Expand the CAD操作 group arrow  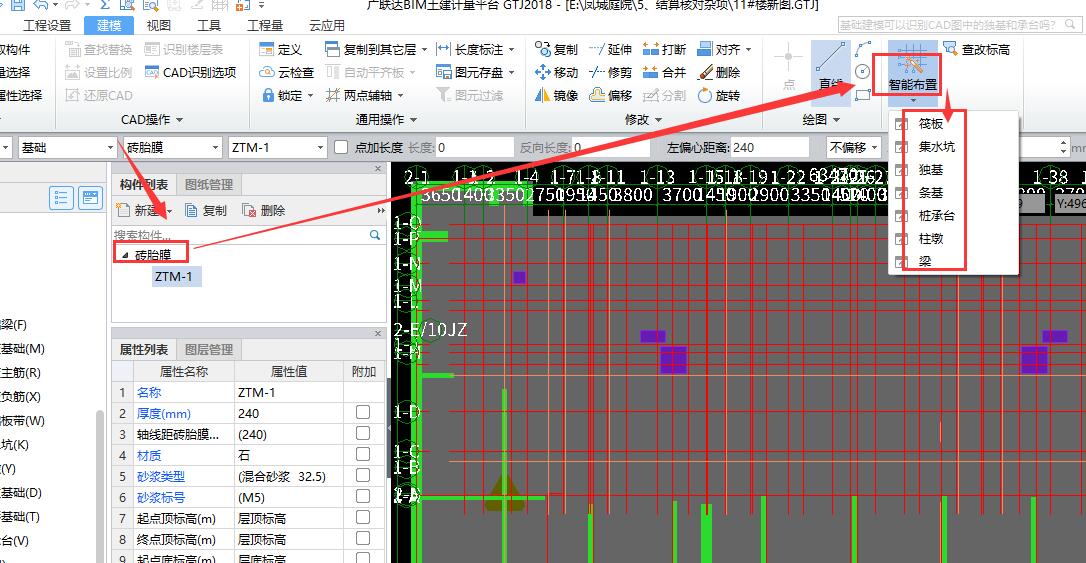(179, 120)
